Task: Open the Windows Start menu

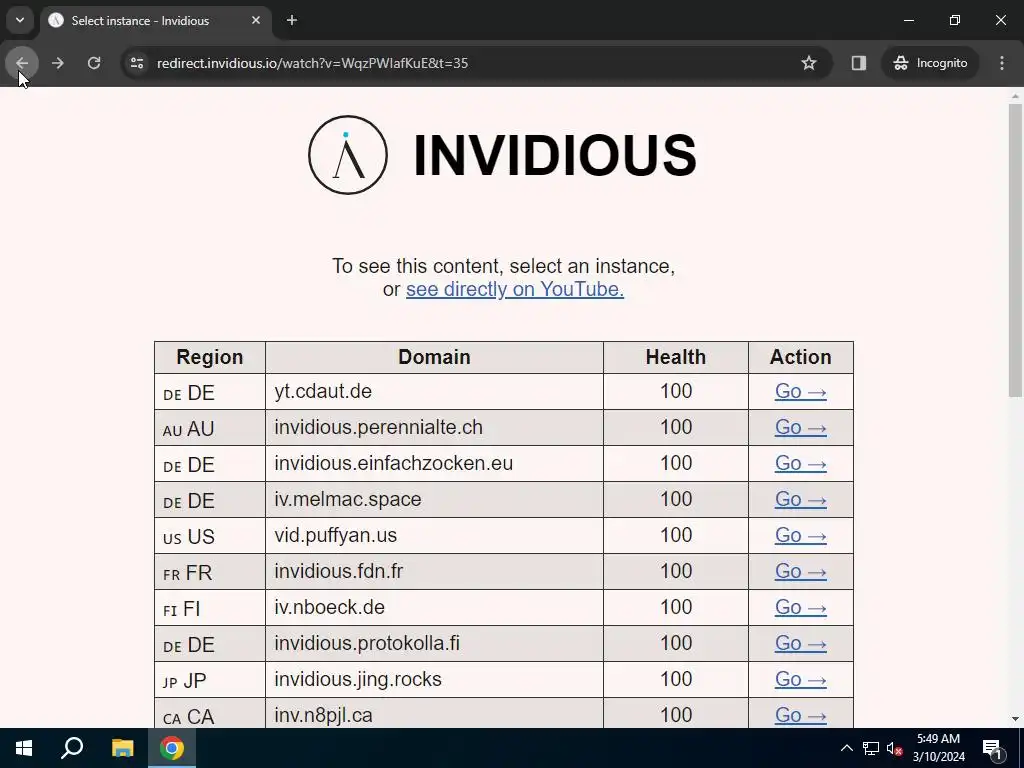Action: (x=24, y=748)
